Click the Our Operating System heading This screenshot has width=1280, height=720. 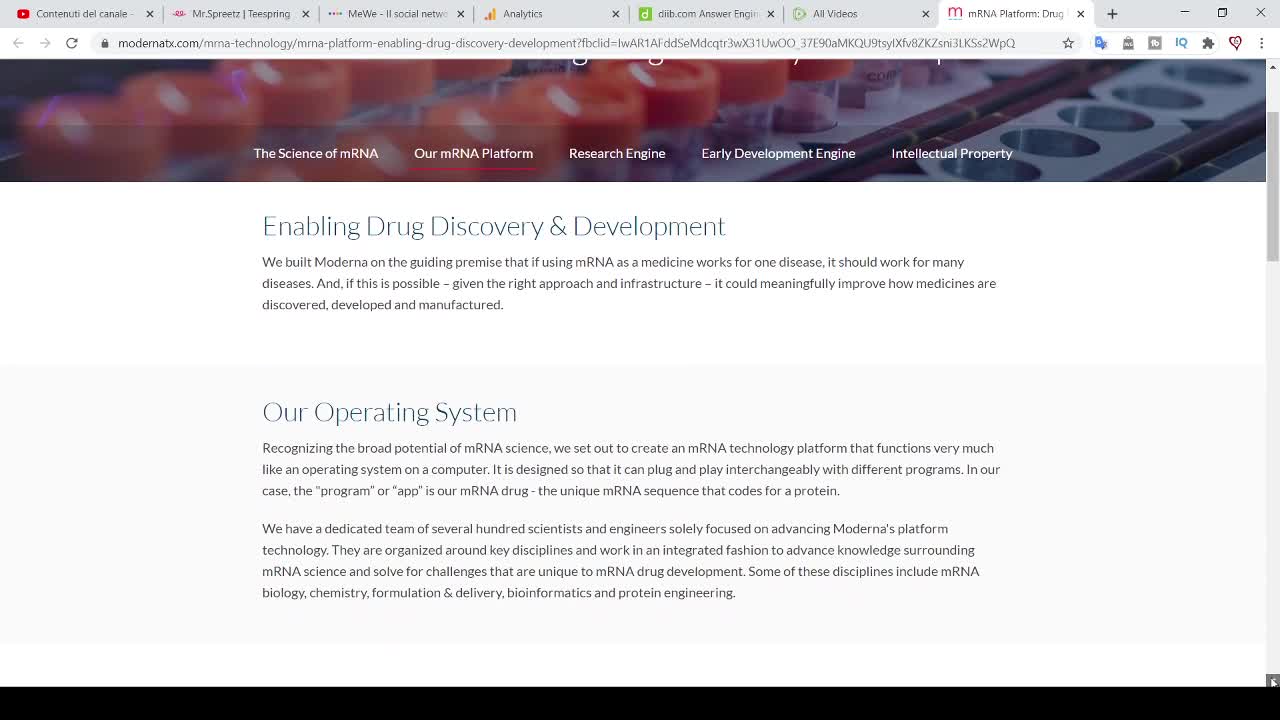click(x=390, y=412)
